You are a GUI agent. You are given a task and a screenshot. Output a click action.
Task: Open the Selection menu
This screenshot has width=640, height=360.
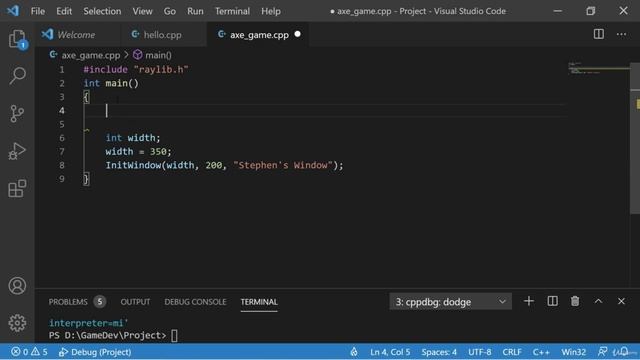(x=102, y=11)
